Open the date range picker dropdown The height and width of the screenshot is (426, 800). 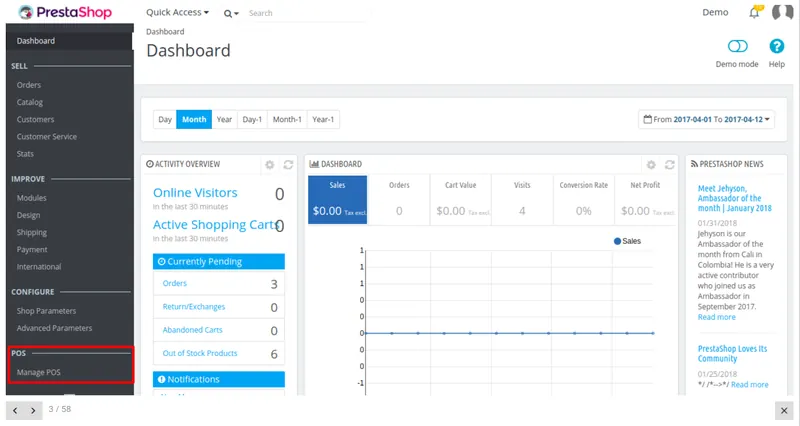click(x=706, y=119)
